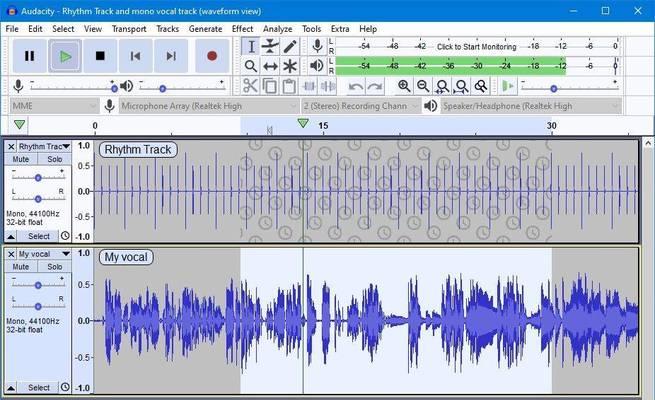Choose the Selection (I-beam) tool
The width and height of the screenshot is (655, 400).
coord(251,46)
